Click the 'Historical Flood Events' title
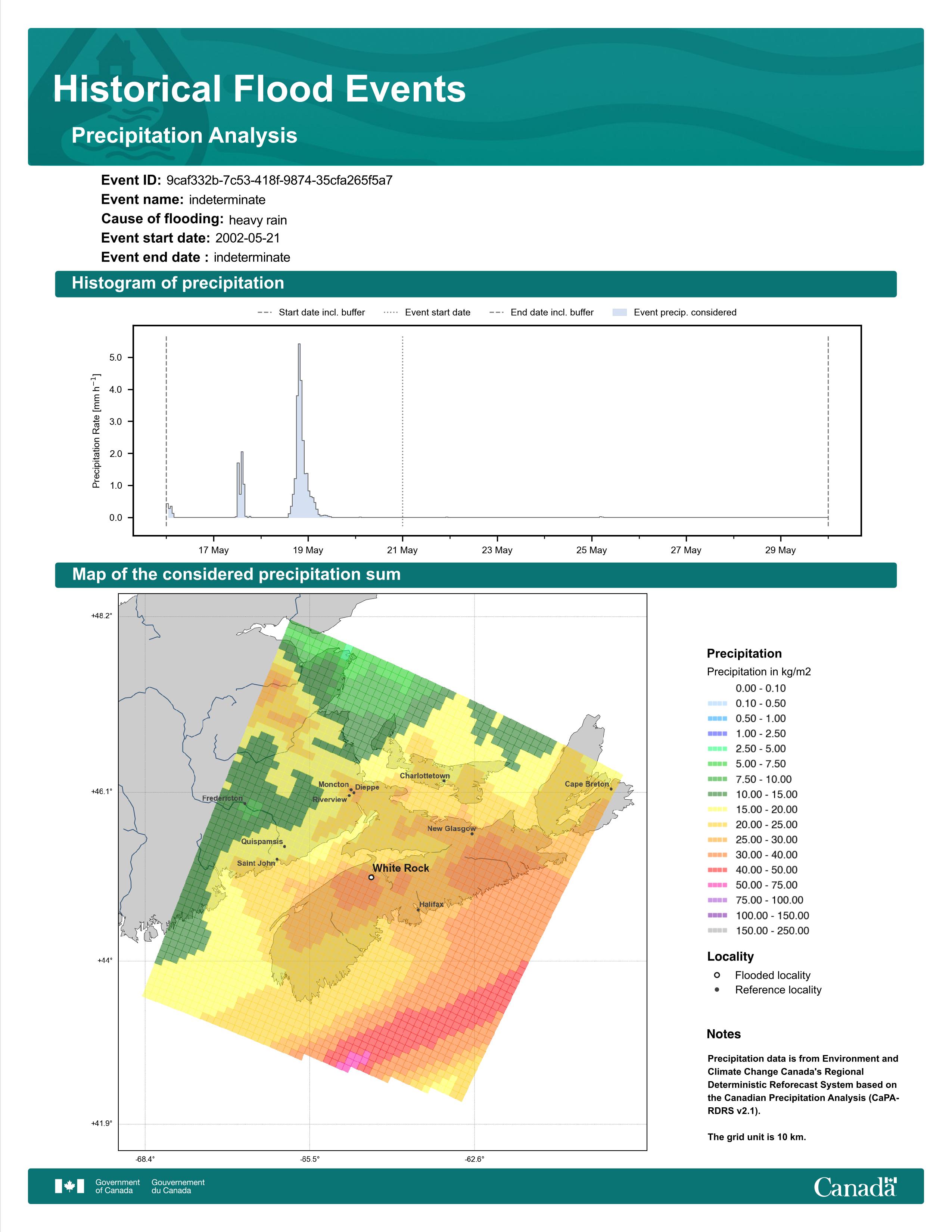 tap(259, 89)
